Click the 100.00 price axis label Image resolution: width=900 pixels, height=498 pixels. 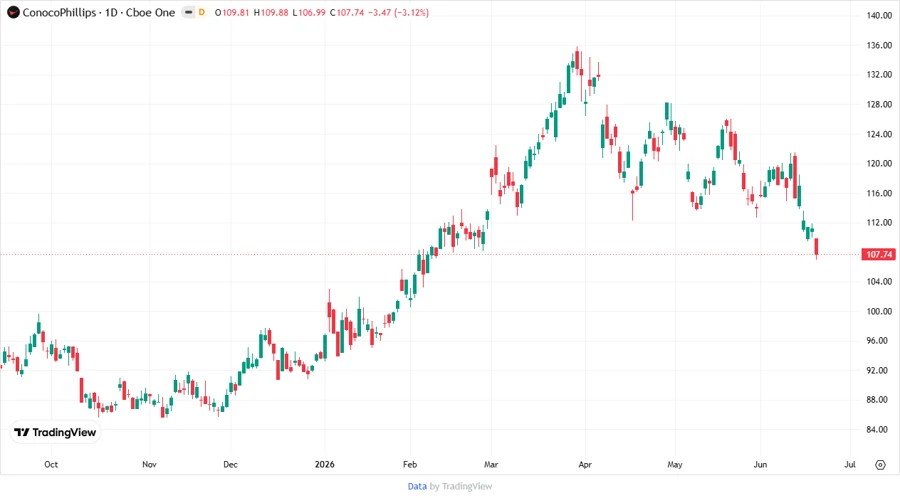point(879,312)
